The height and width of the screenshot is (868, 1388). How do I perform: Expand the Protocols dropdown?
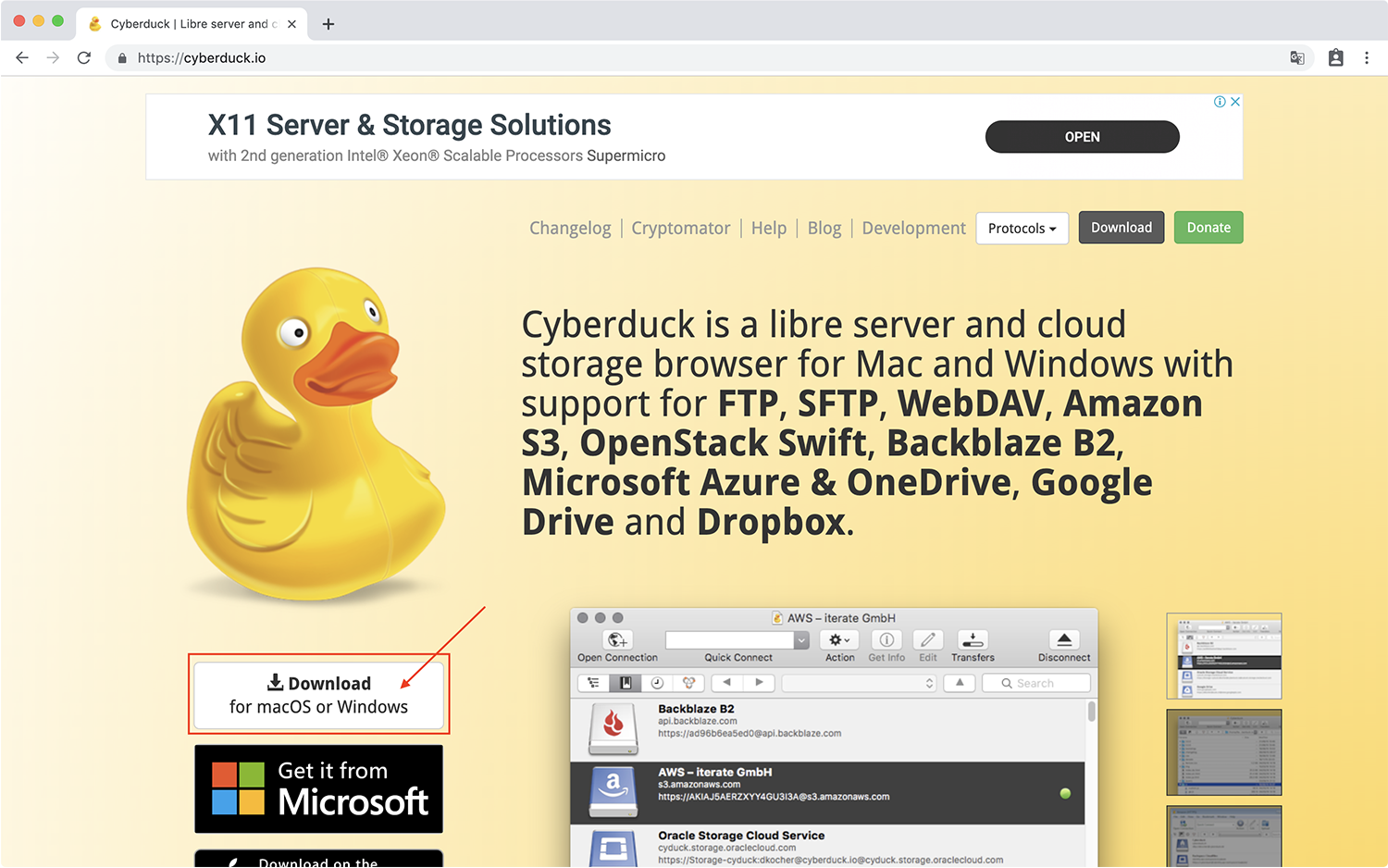tap(1022, 229)
